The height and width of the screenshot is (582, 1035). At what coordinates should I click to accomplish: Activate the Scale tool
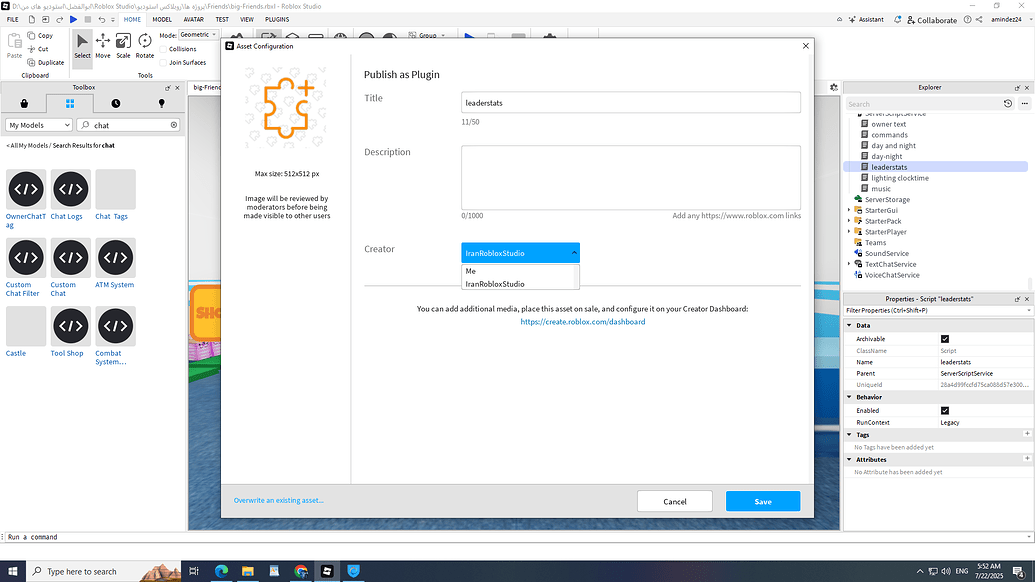(x=123, y=46)
